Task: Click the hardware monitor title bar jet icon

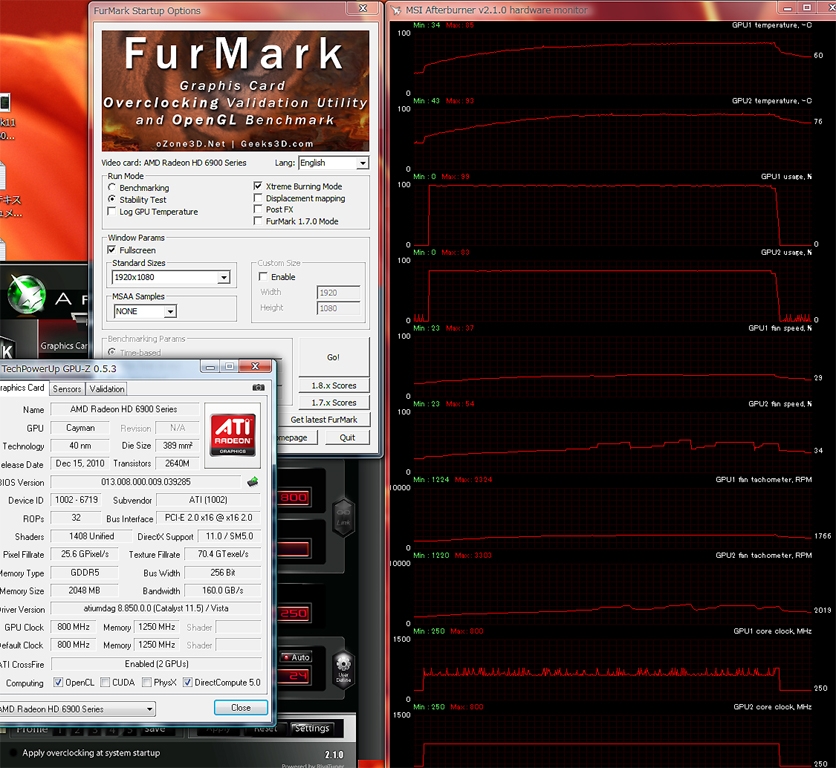Action: click(x=396, y=10)
